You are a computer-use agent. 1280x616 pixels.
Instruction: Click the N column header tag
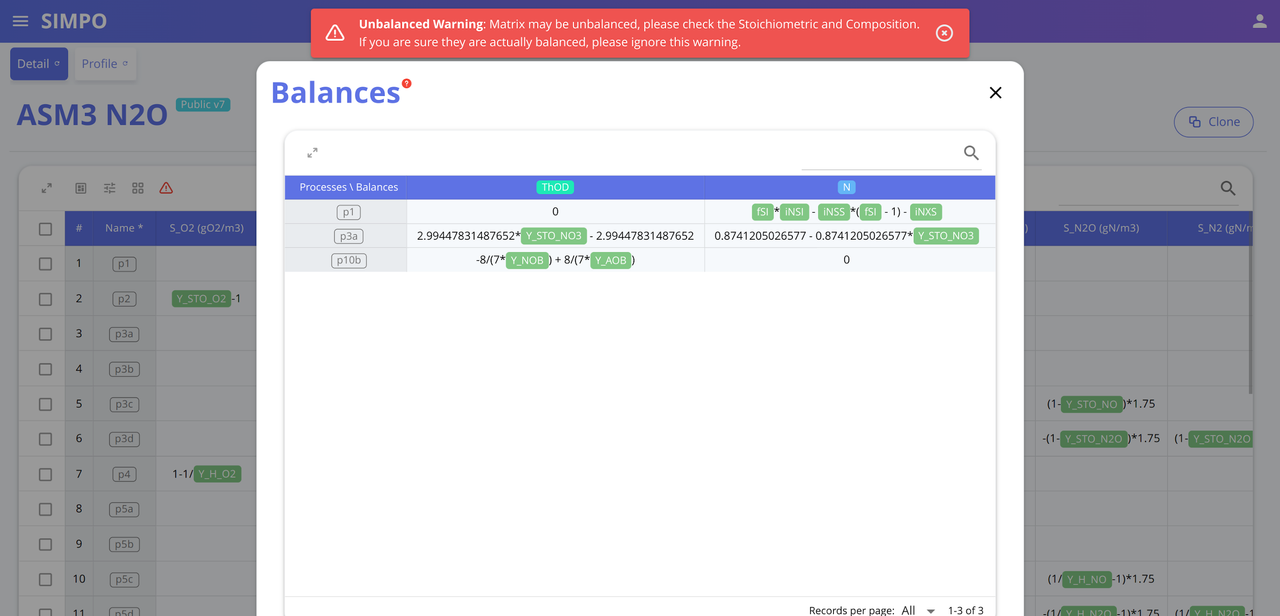[x=846, y=187]
